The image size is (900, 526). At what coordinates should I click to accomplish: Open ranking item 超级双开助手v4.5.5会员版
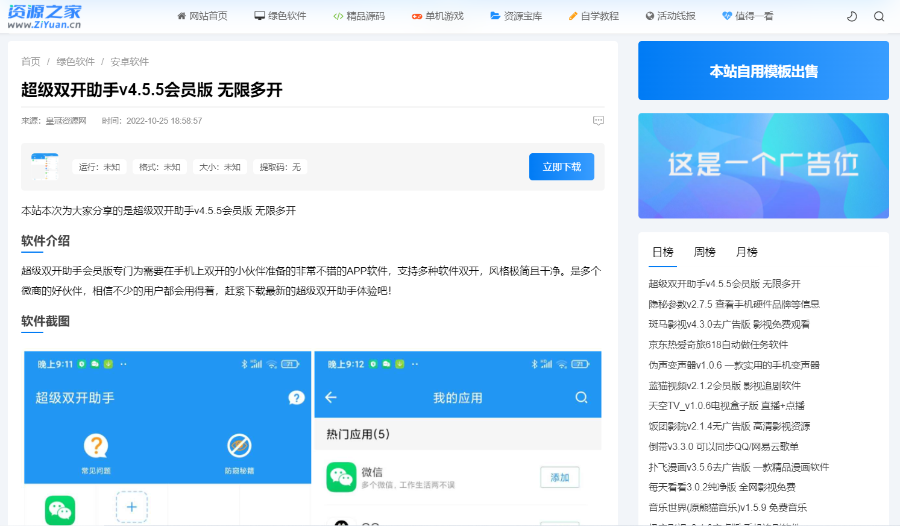[x=724, y=284]
